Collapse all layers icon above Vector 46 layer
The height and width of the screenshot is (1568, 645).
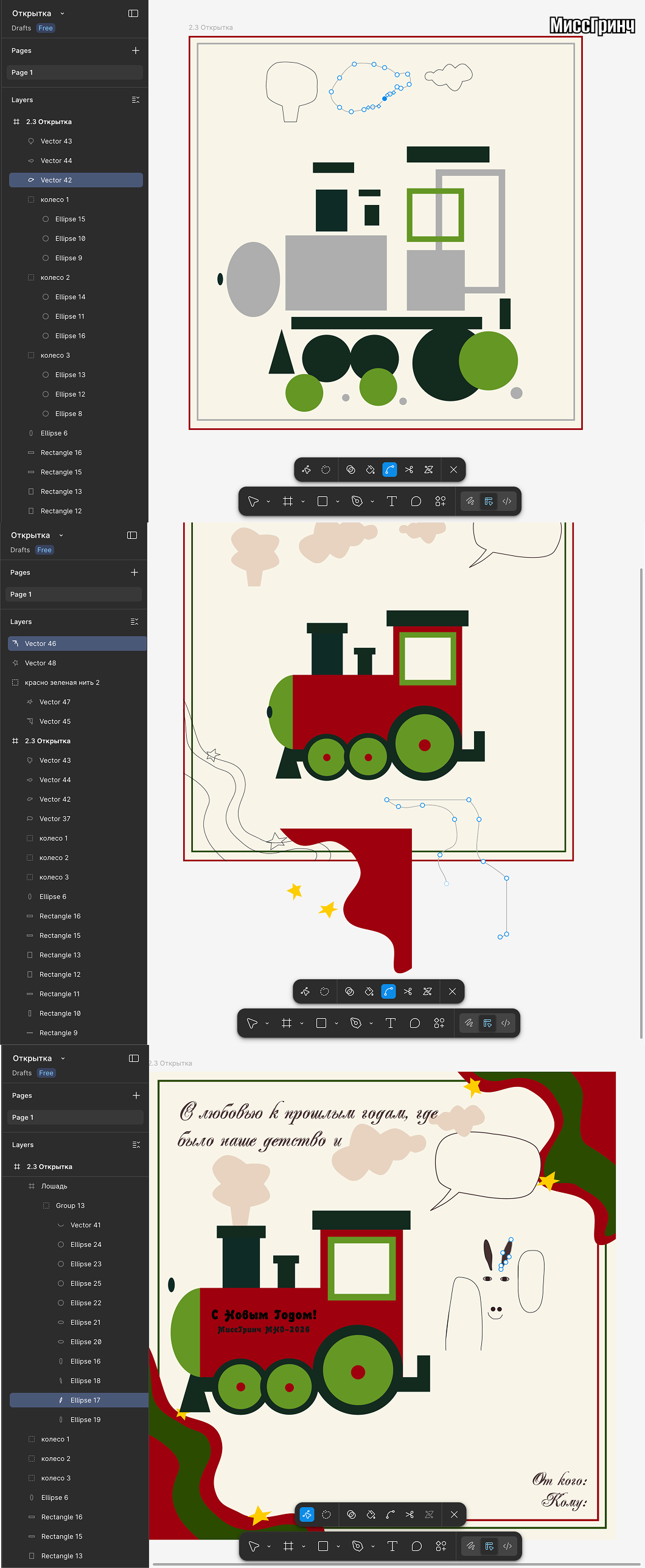click(x=134, y=622)
